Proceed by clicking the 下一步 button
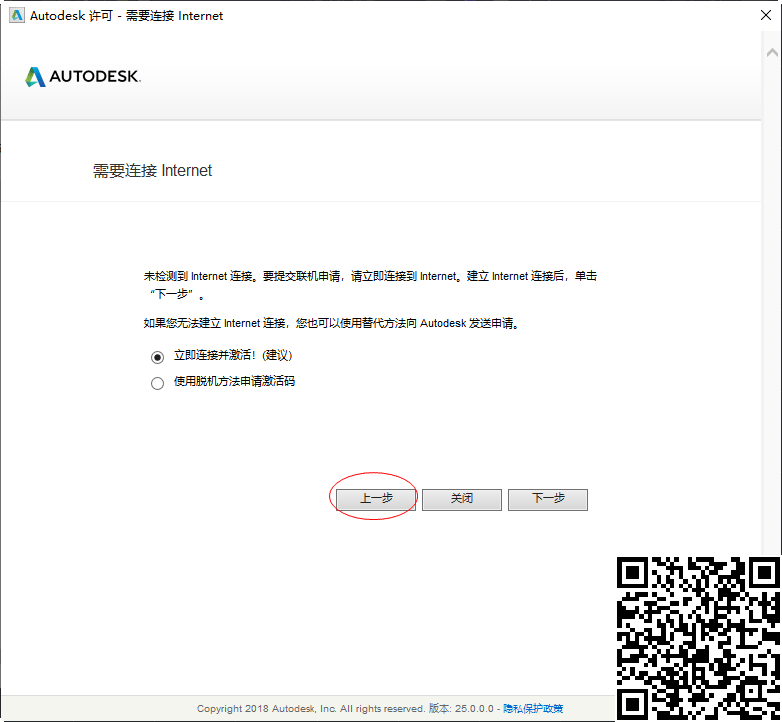 (x=547, y=499)
